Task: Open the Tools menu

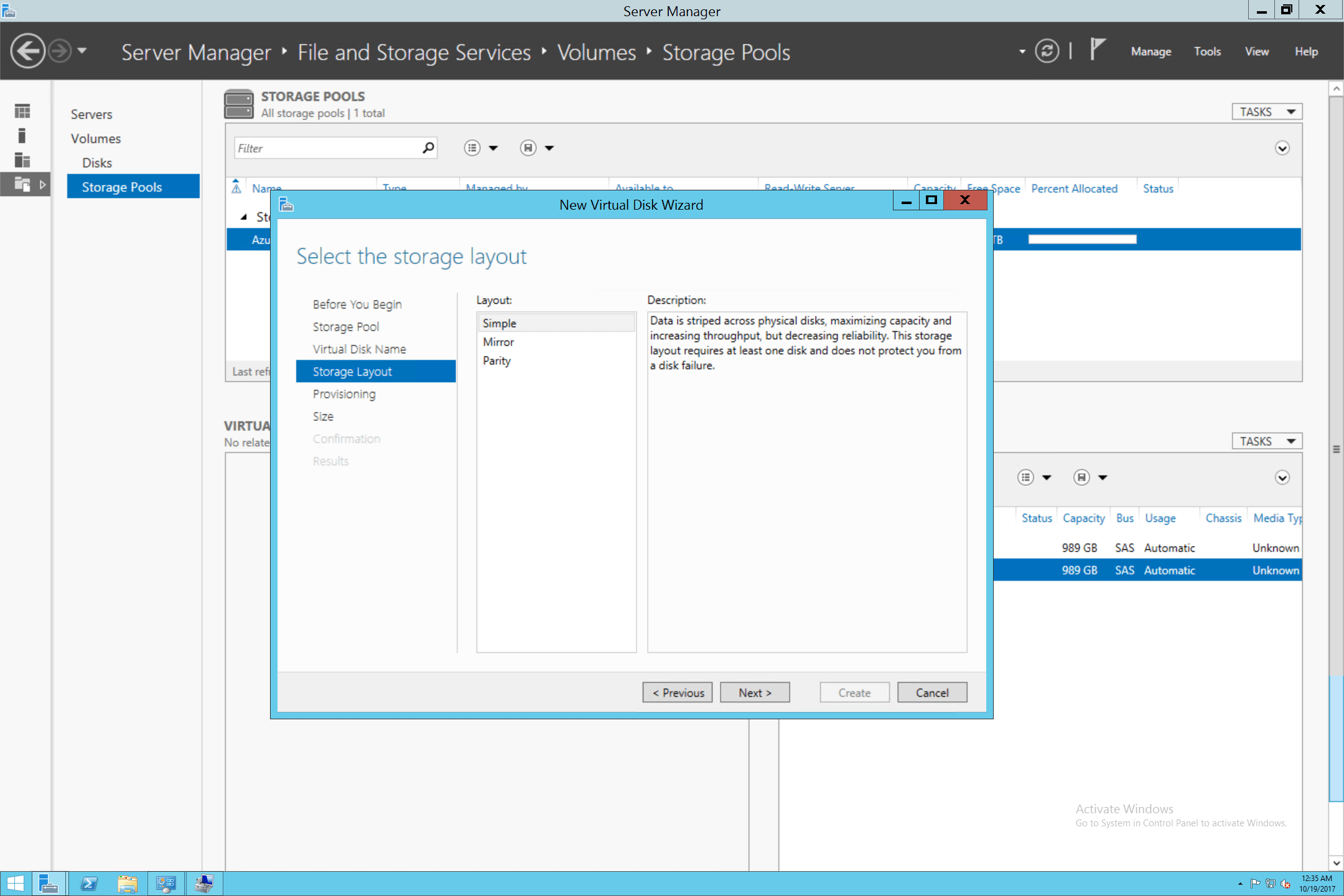Action: point(1207,51)
